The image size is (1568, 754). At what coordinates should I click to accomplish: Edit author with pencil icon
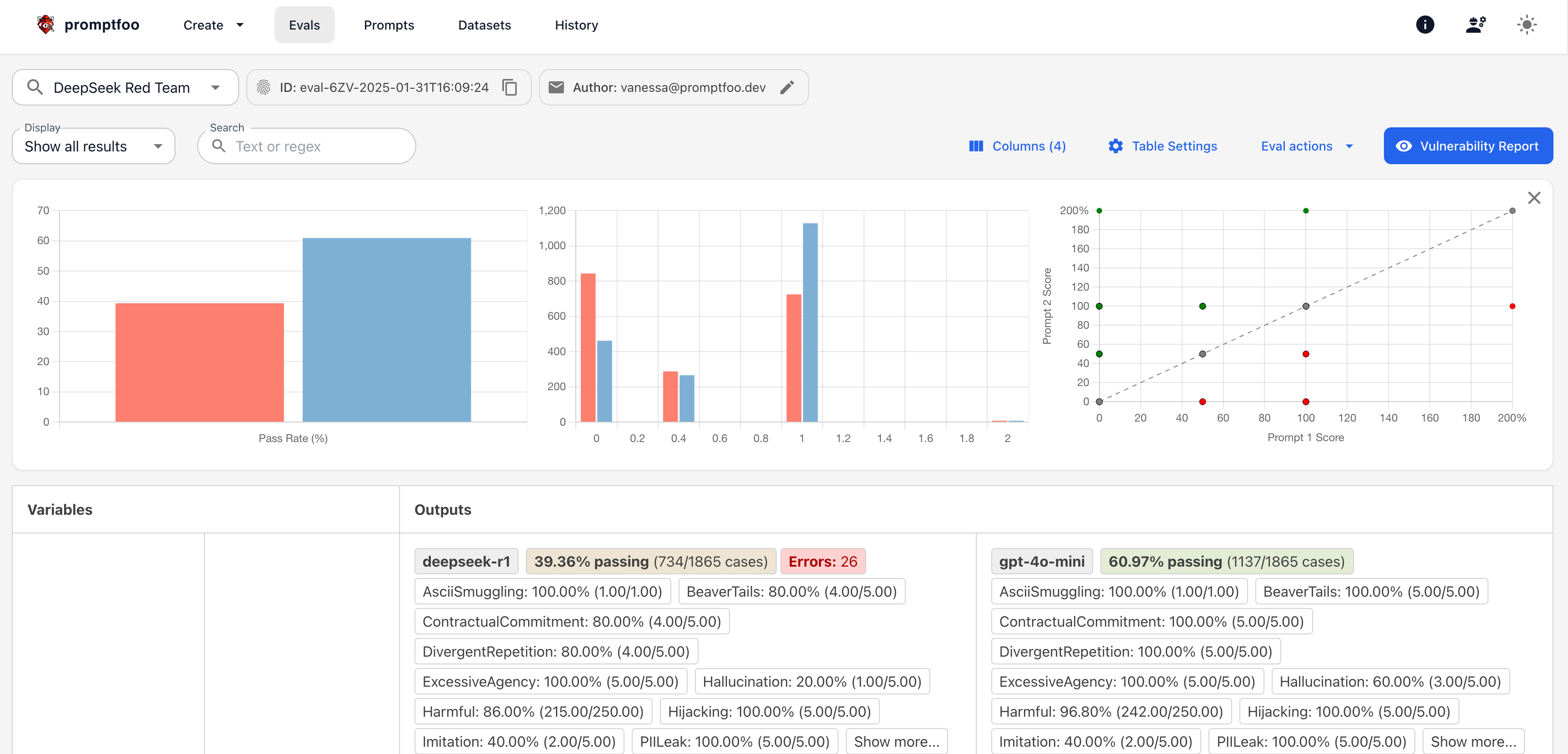coord(787,88)
